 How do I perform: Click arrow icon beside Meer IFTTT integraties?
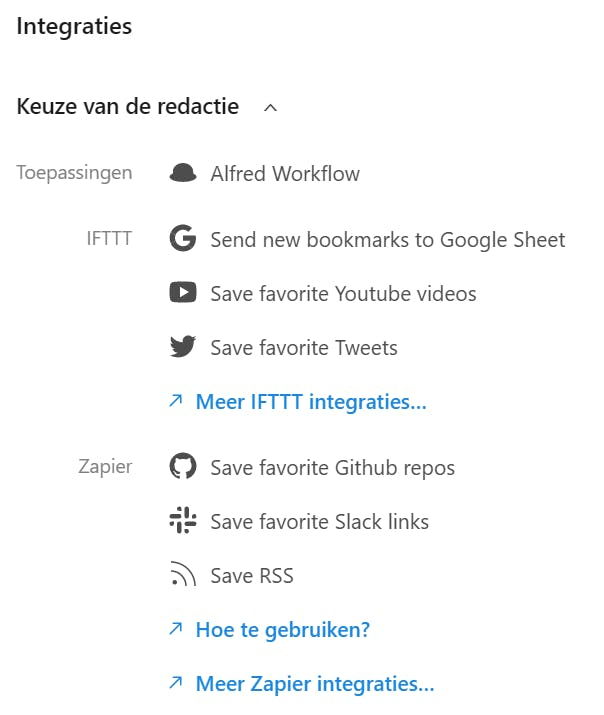[176, 402]
